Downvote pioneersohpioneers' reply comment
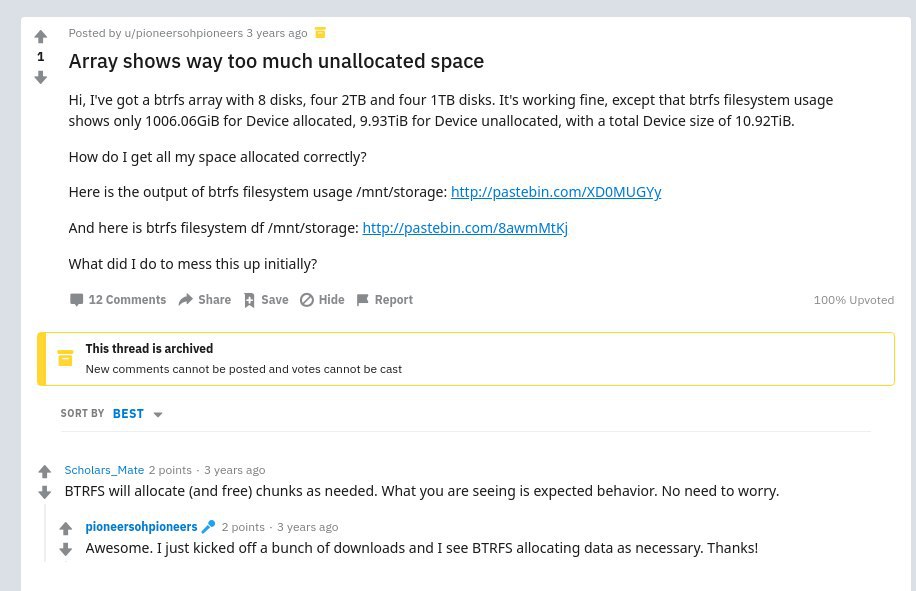This screenshot has width=916, height=591. coord(65,549)
